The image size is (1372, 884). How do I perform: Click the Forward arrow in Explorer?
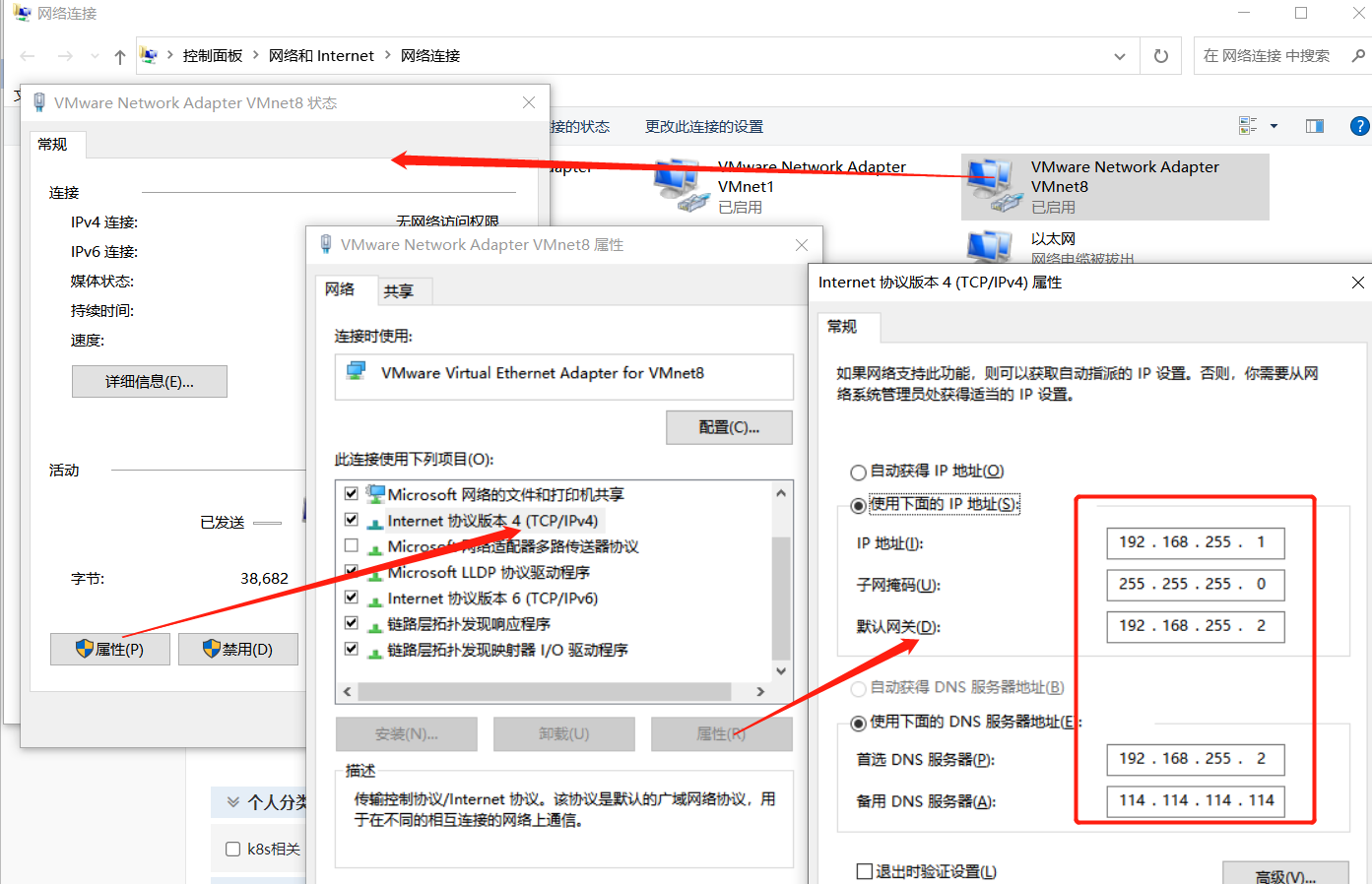pos(65,56)
